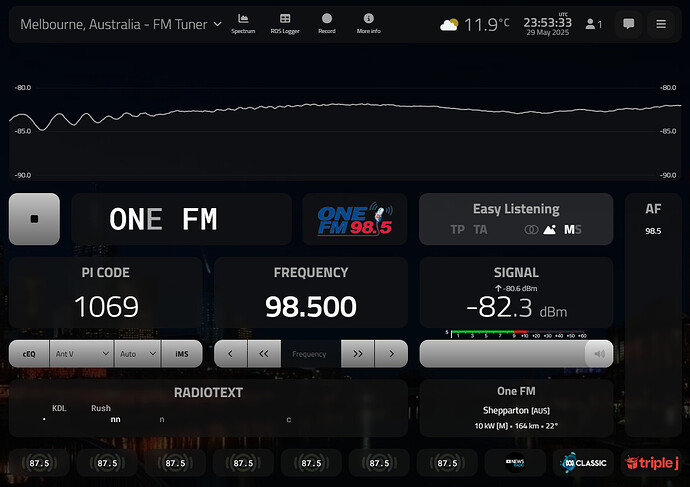Screen dimensions: 690x487
Task: Start recording with the Record button
Action: click(x=327, y=24)
